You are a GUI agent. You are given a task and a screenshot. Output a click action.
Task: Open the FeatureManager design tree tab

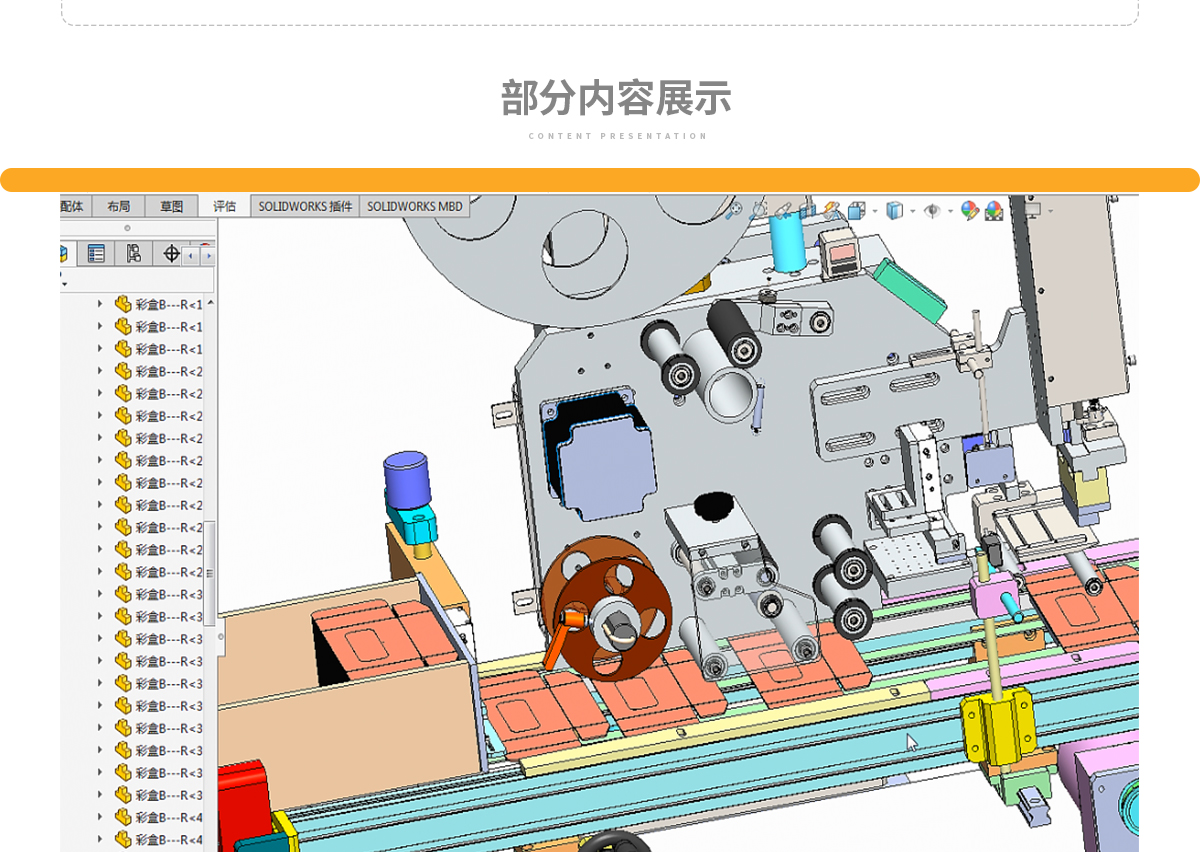(66, 253)
